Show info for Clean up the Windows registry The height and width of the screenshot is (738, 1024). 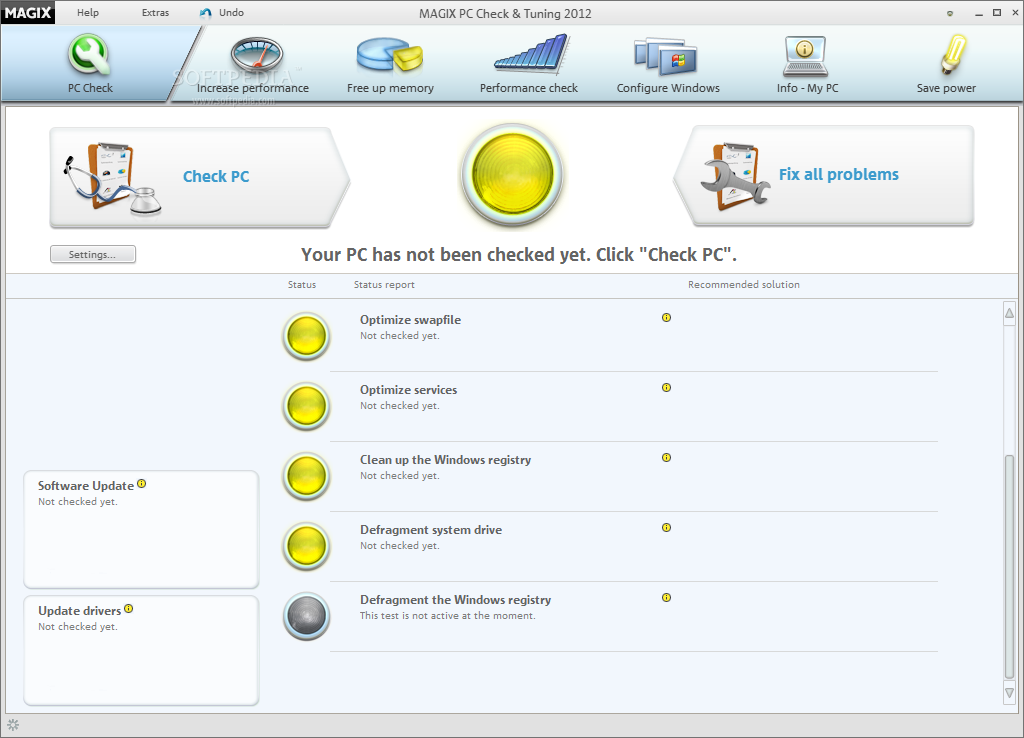[666, 457]
